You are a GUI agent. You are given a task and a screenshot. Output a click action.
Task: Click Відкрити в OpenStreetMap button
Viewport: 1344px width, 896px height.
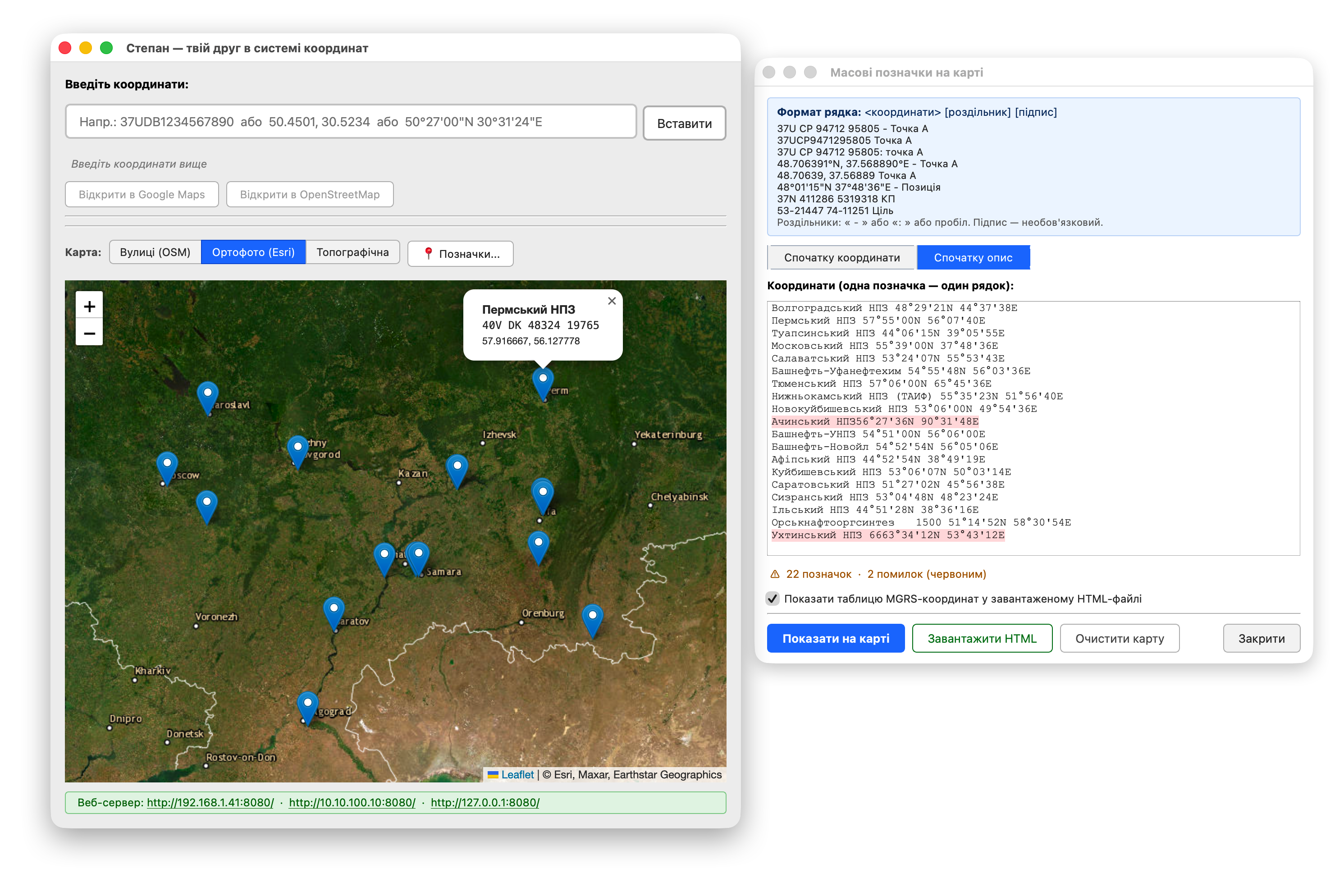click(x=310, y=195)
